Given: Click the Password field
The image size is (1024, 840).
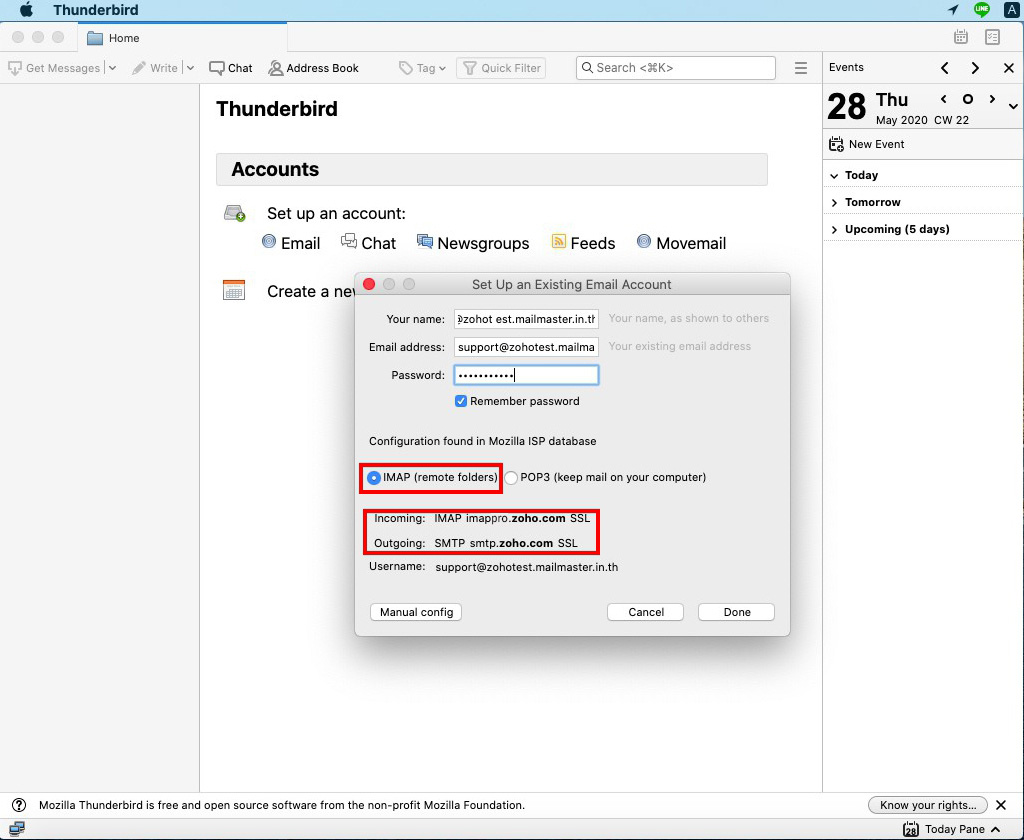Looking at the screenshot, I should 526,375.
